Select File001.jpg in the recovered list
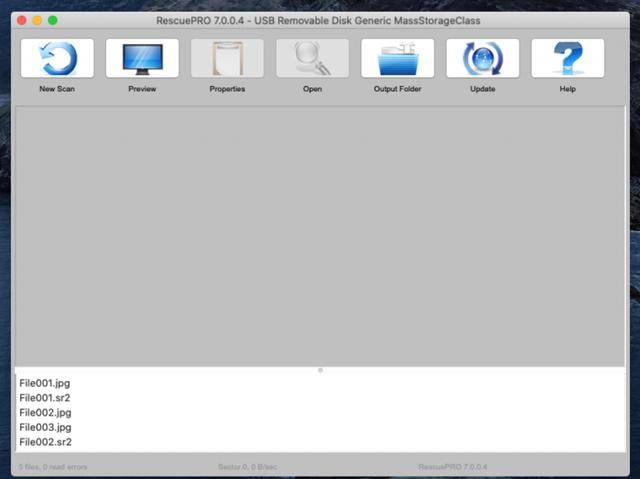640x479 pixels. (45, 383)
